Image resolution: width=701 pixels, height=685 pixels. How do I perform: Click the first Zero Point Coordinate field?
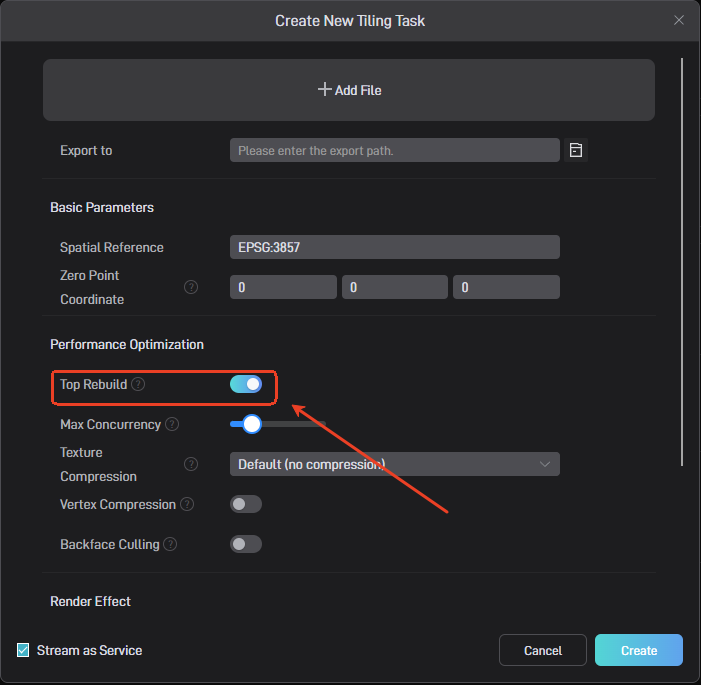coord(283,287)
